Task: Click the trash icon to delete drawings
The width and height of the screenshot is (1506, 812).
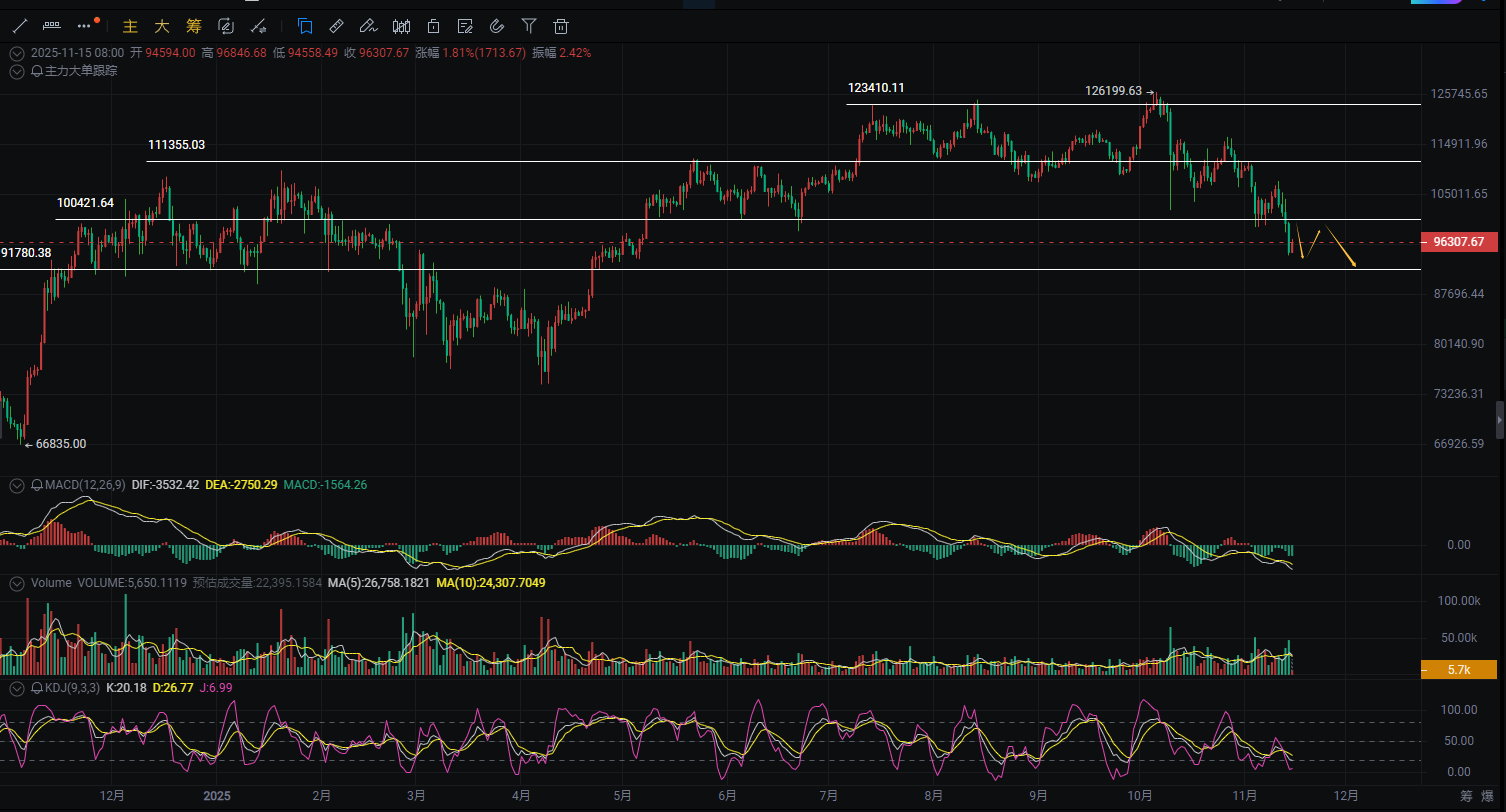Action: [562, 26]
